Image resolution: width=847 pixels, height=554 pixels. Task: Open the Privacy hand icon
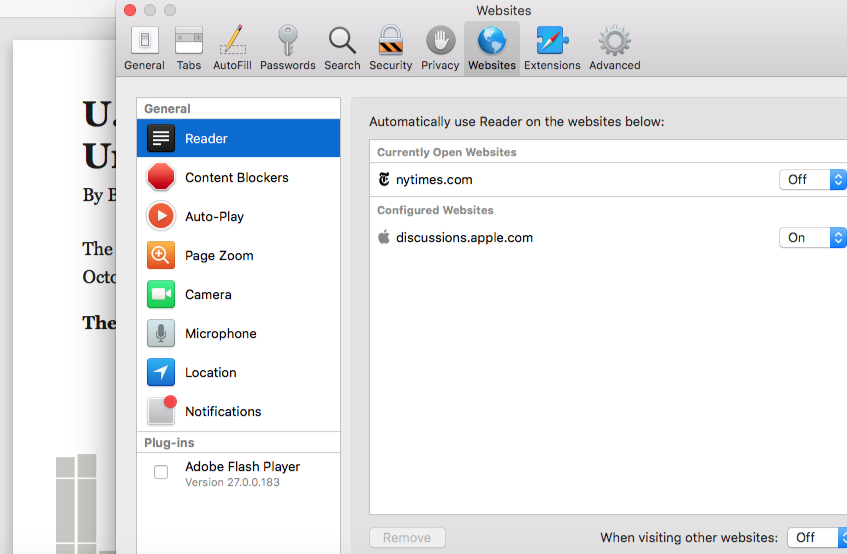coord(440,40)
